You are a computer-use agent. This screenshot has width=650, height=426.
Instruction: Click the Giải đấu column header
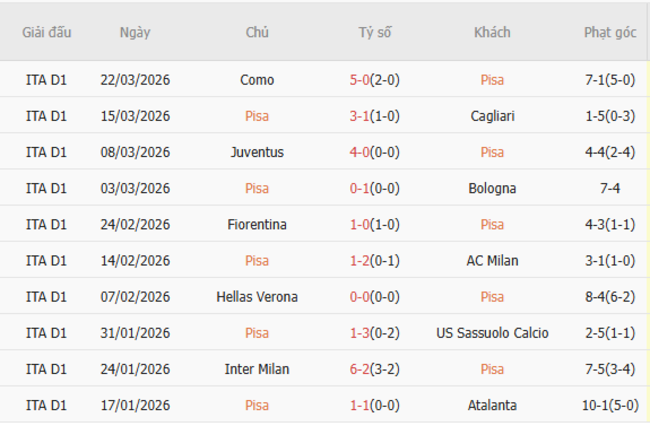click(x=47, y=32)
